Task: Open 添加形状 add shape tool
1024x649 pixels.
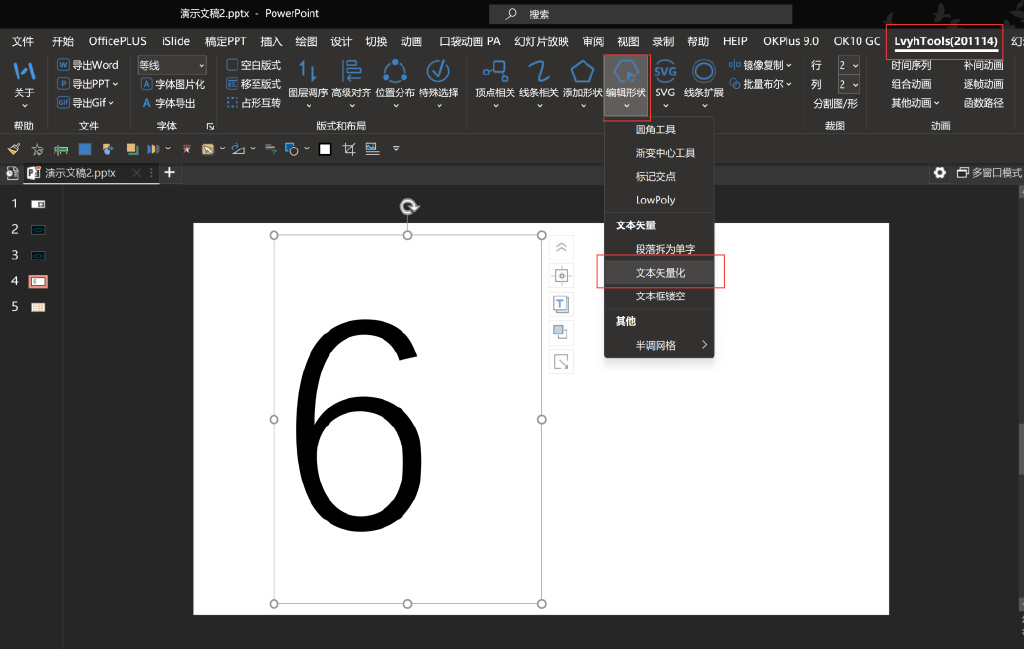Action: coord(583,84)
